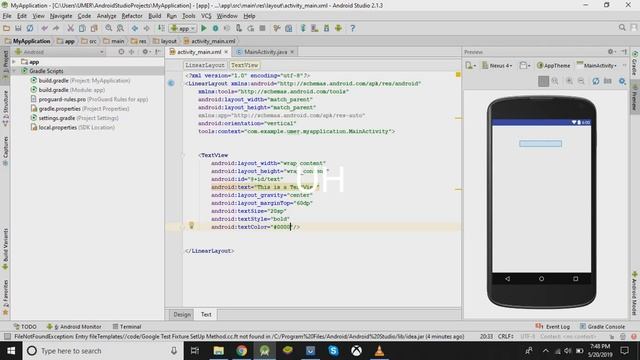This screenshot has height=360, width=640.
Task: Click the Debug app bug icon
Action: (x=216, y=28)
